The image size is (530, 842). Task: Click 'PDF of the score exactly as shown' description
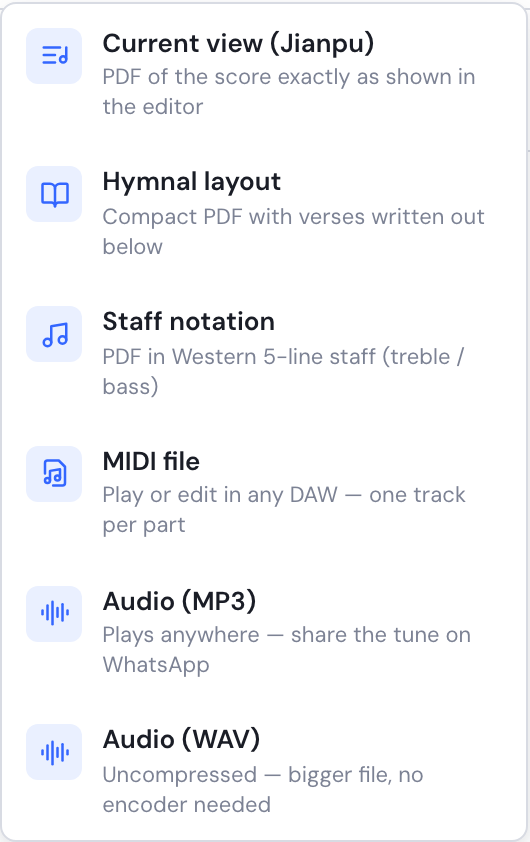(x=289, y=92)
